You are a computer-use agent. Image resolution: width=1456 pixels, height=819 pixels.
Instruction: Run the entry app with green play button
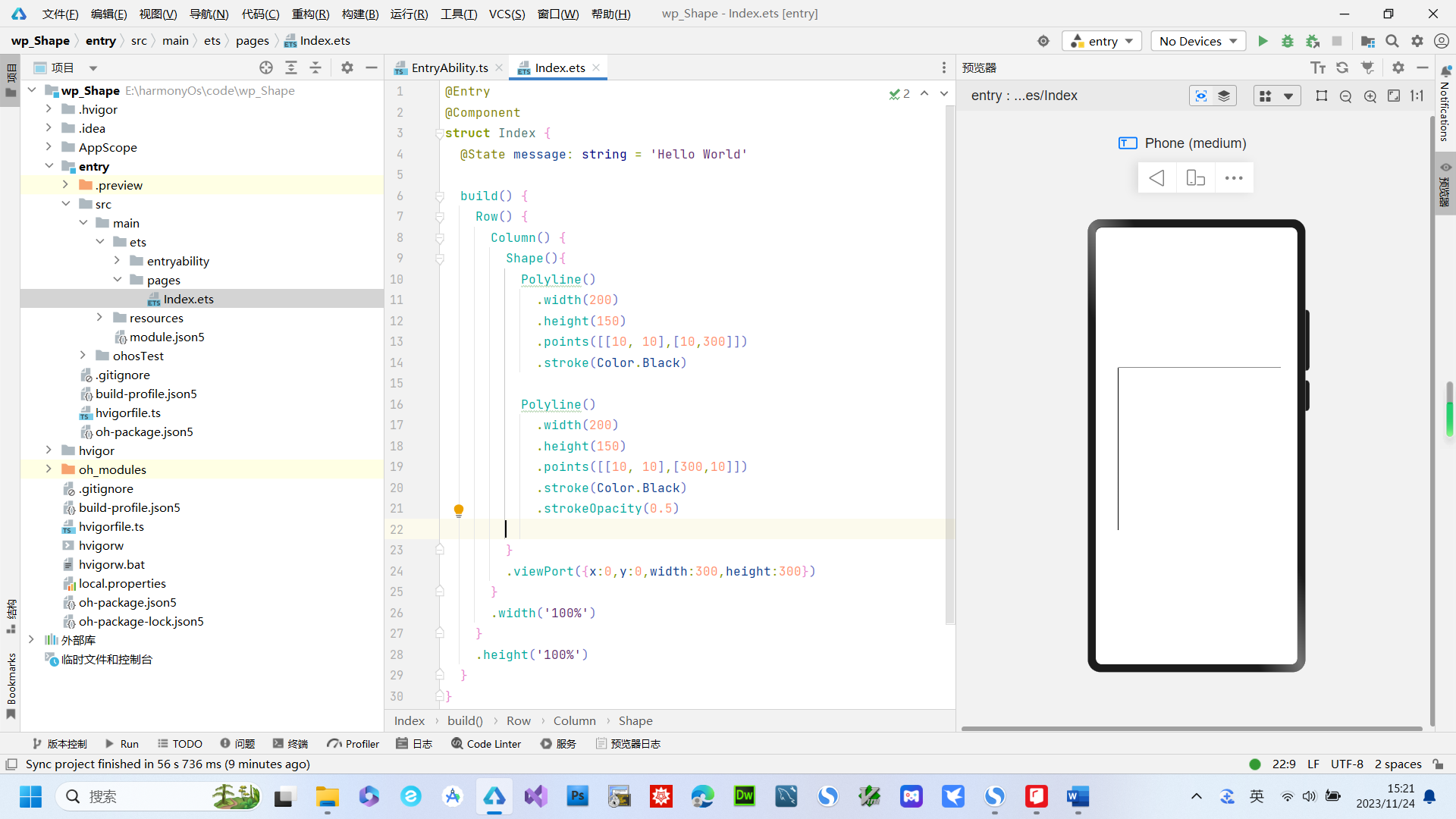(x=1263, y=41)
